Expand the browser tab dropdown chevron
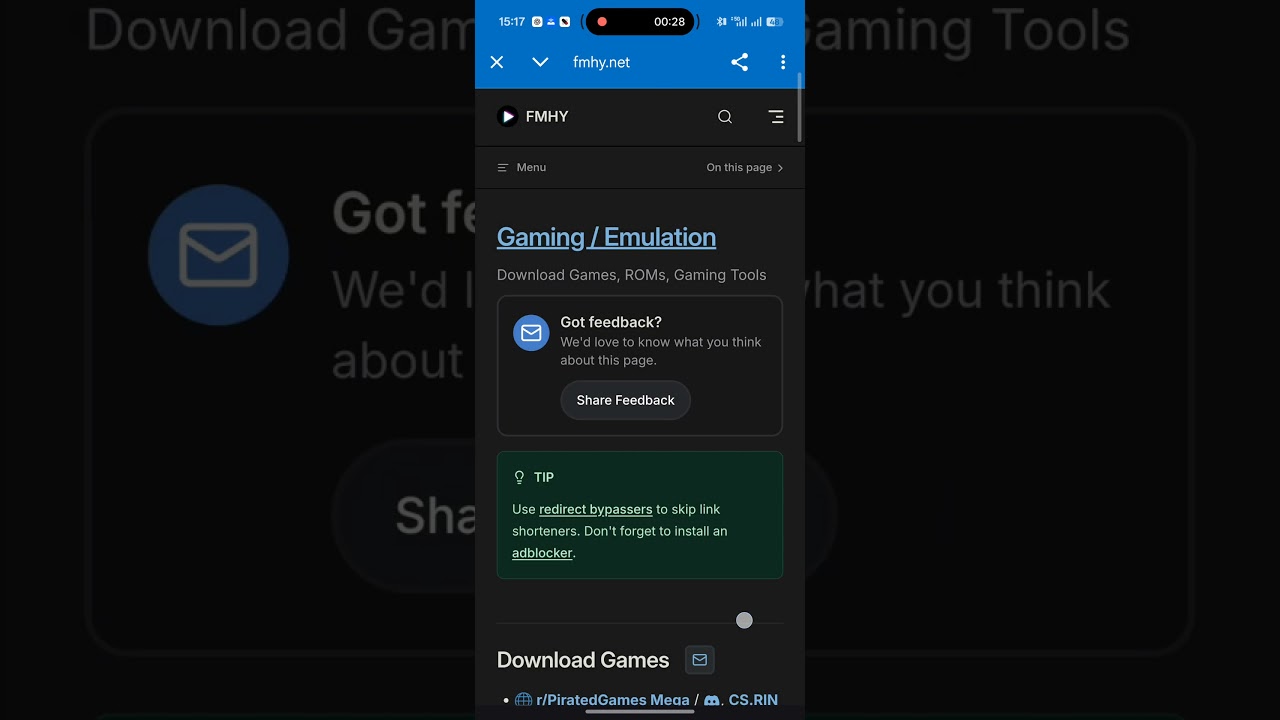This screenshot has height=720, width=1280. [540, 62]
